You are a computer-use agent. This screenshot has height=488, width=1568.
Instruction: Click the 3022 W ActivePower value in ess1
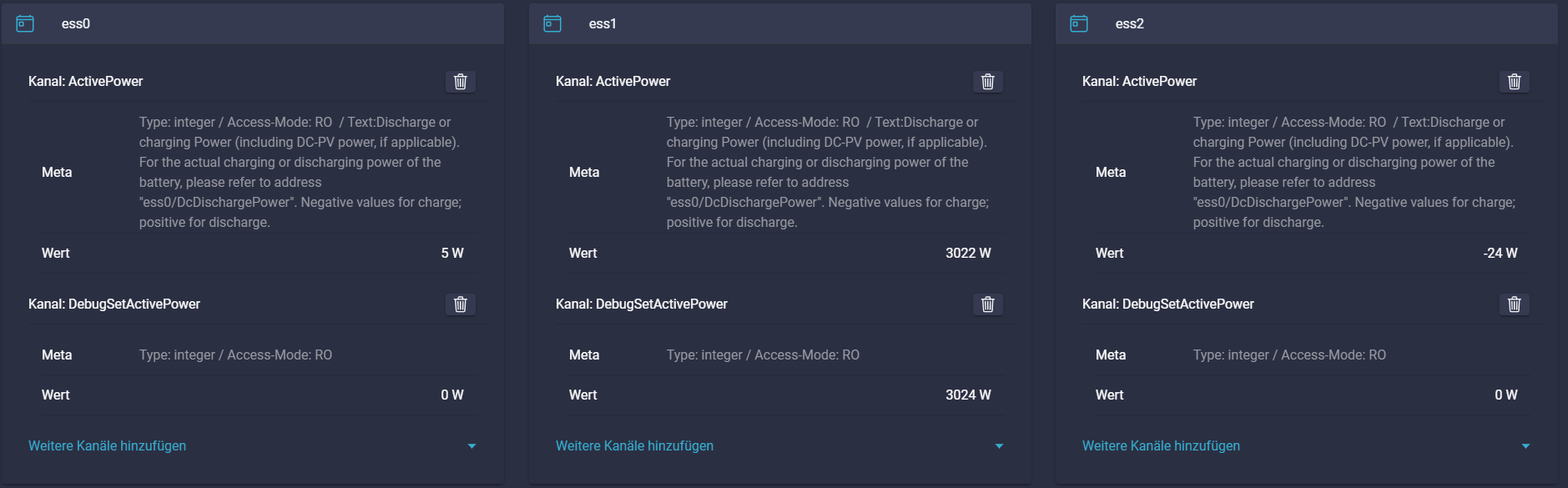pyautogui.click(x=968, y=254)
